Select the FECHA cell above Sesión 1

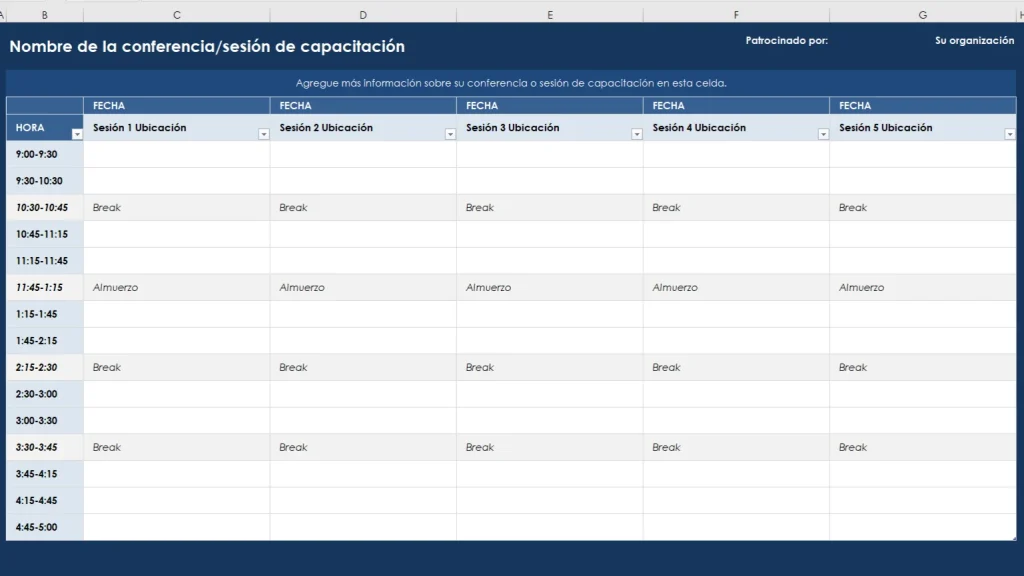pyautogui.click(x=176, y=105)
